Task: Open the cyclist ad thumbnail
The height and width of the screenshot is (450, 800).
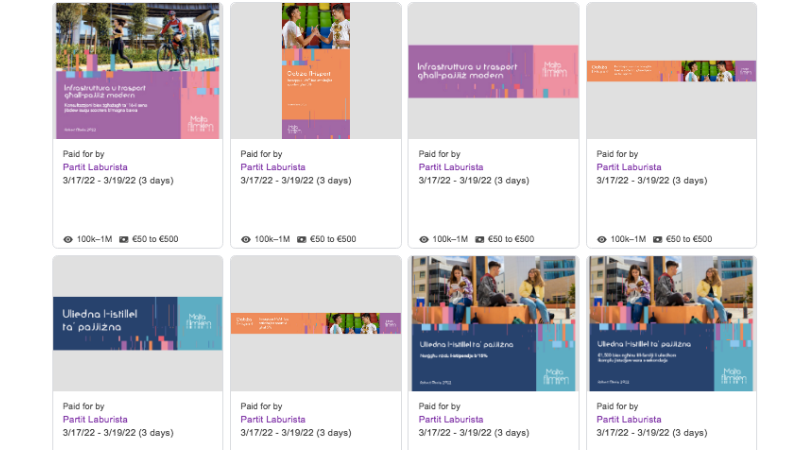Action: [138, 70]
